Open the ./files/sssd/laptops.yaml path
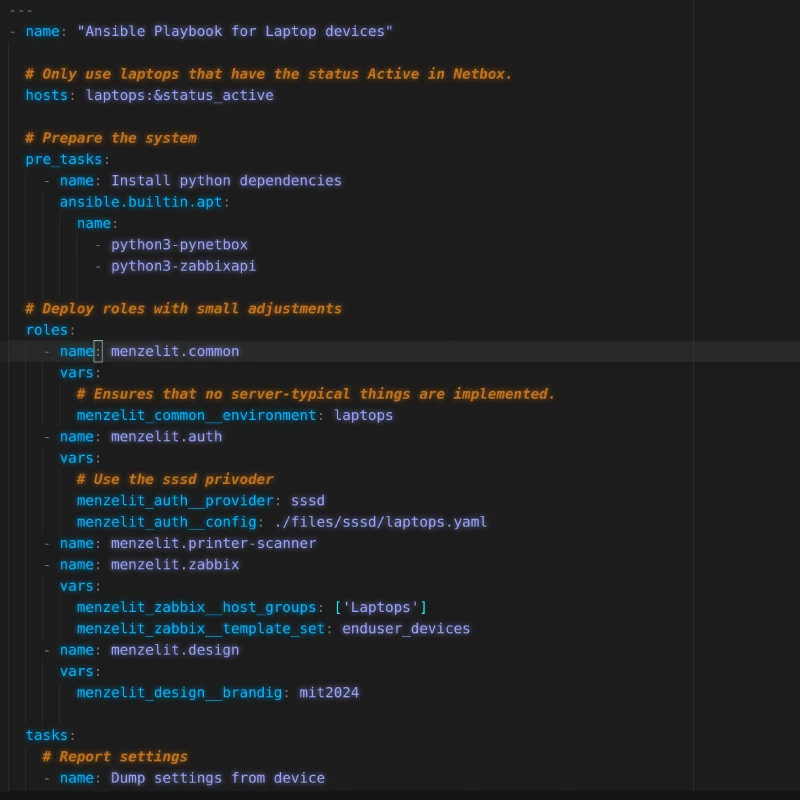 (x=381, y=522)
